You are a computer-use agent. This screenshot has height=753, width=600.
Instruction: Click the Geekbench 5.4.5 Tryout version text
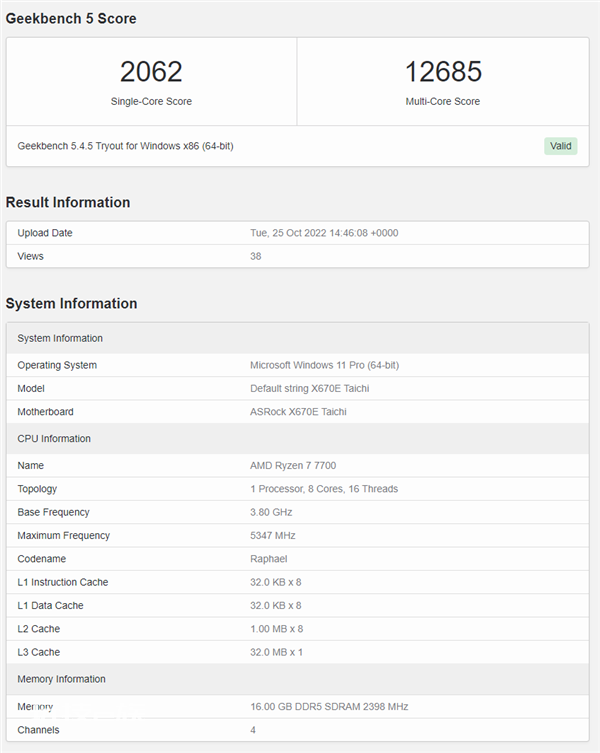click(125, 146)
